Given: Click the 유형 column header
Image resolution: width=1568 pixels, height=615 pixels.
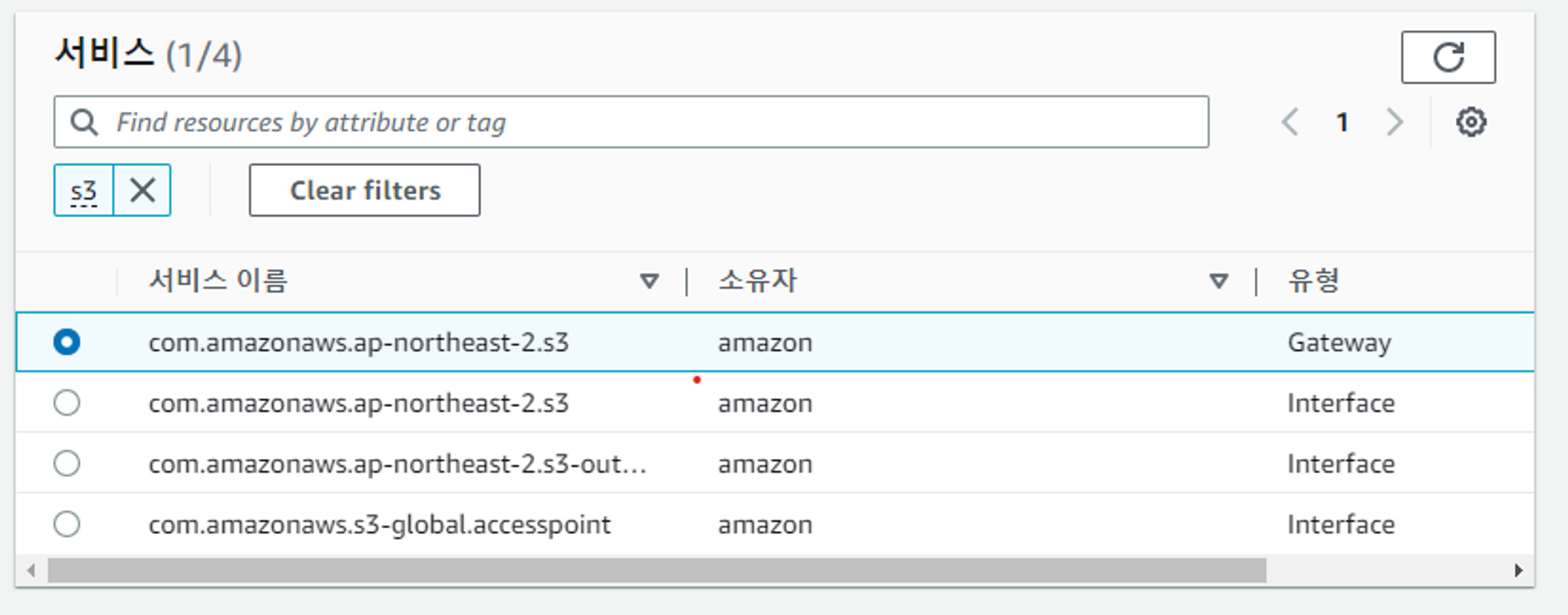Looking at the screenshot, I should (x=1314, y=280).
